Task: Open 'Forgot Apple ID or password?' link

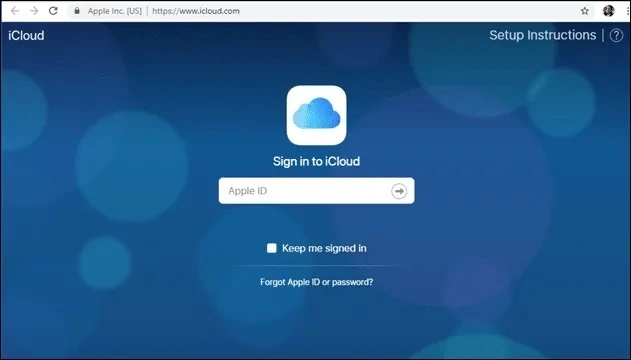Action: 316,282
